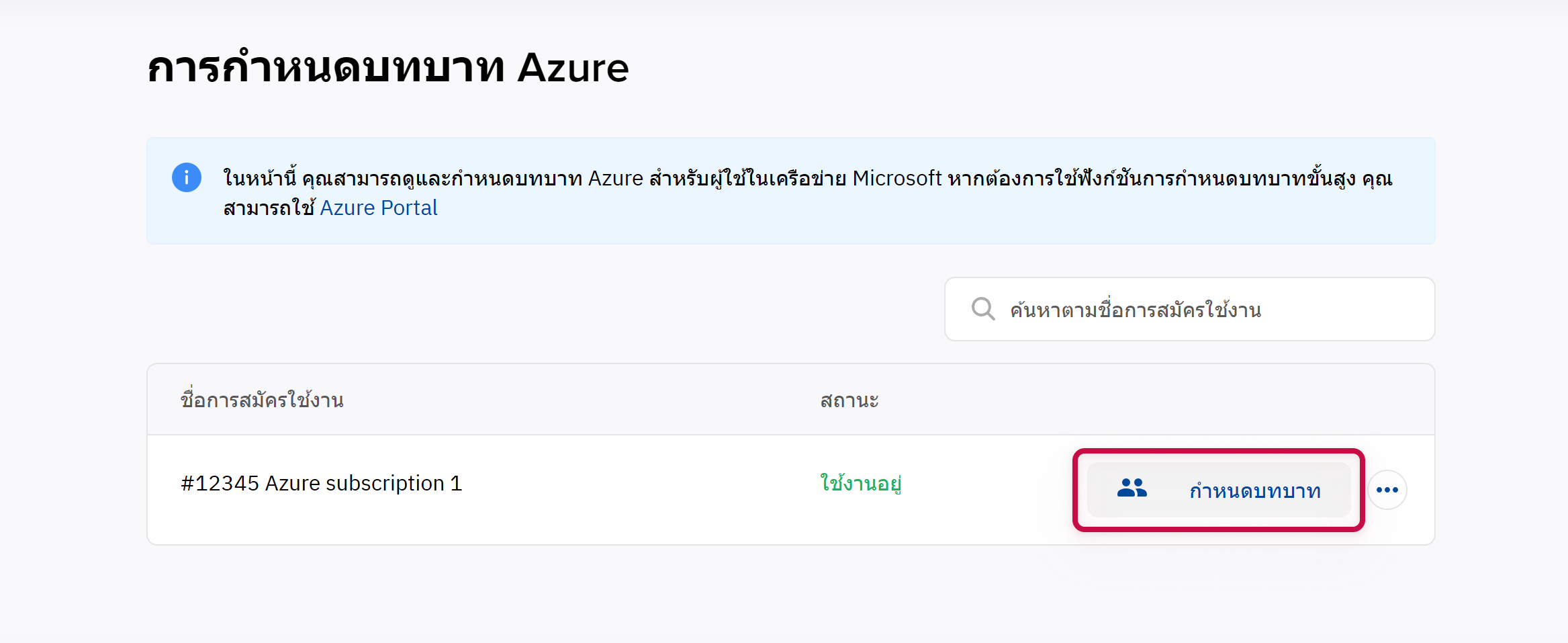Click blank area of table header right side
Screen dimensions: 1568x643
[x=1209, y=400]
